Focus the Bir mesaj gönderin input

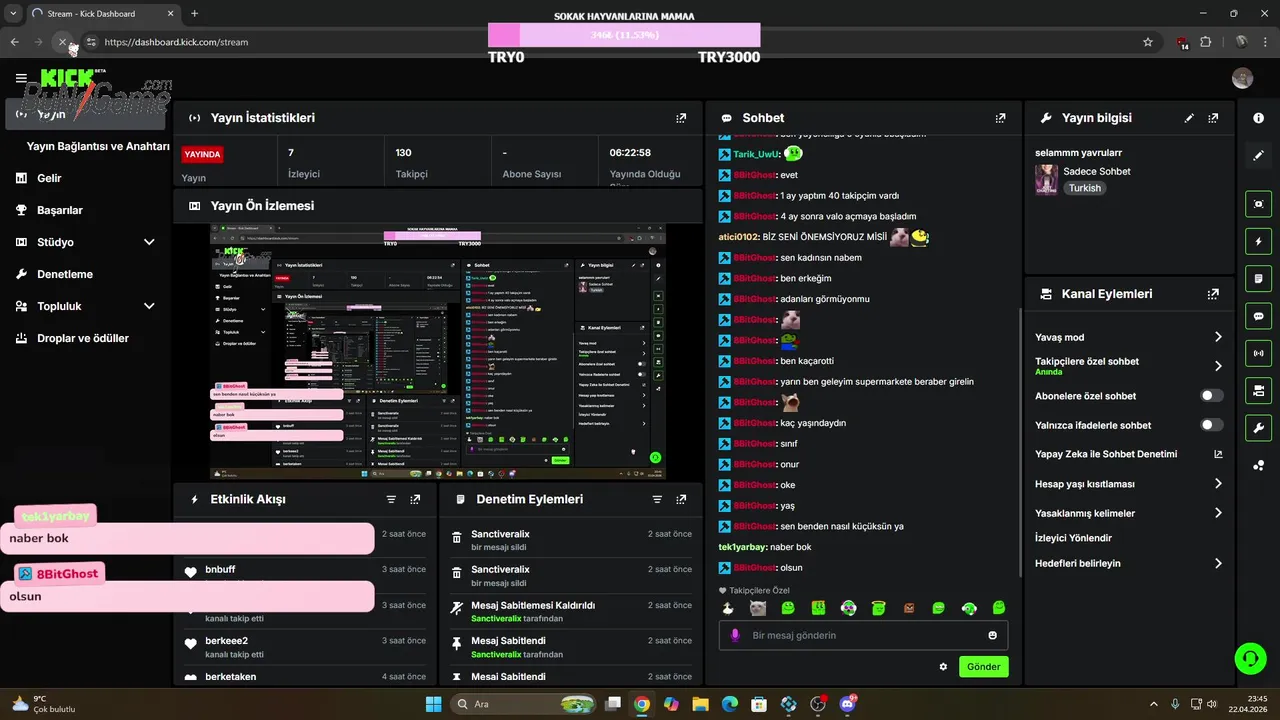863,635
